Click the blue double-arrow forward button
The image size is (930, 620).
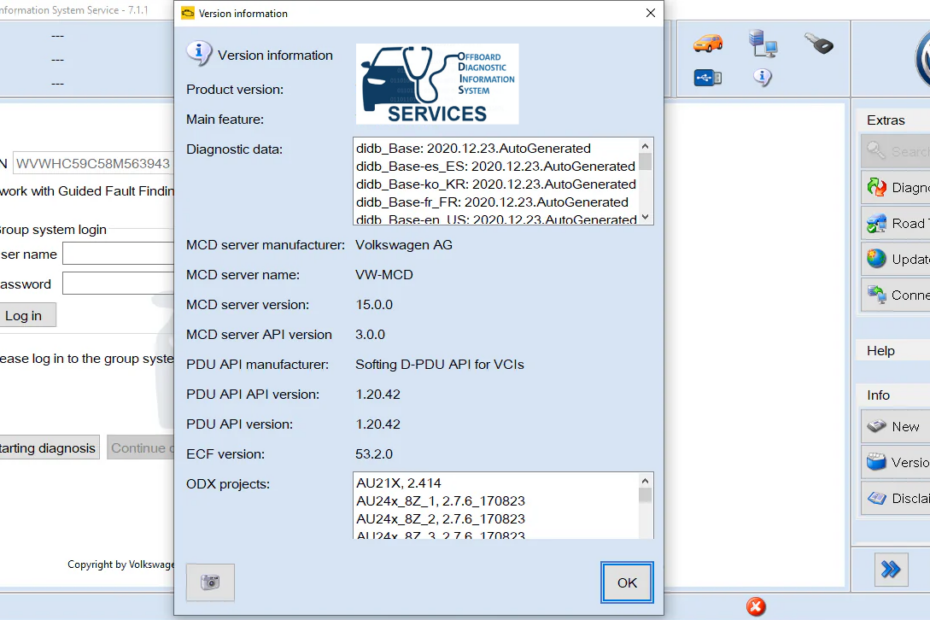point(891,570)
